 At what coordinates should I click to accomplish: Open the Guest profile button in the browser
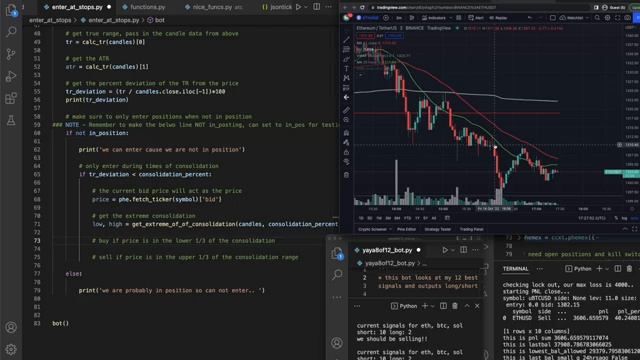pos(614,7)
